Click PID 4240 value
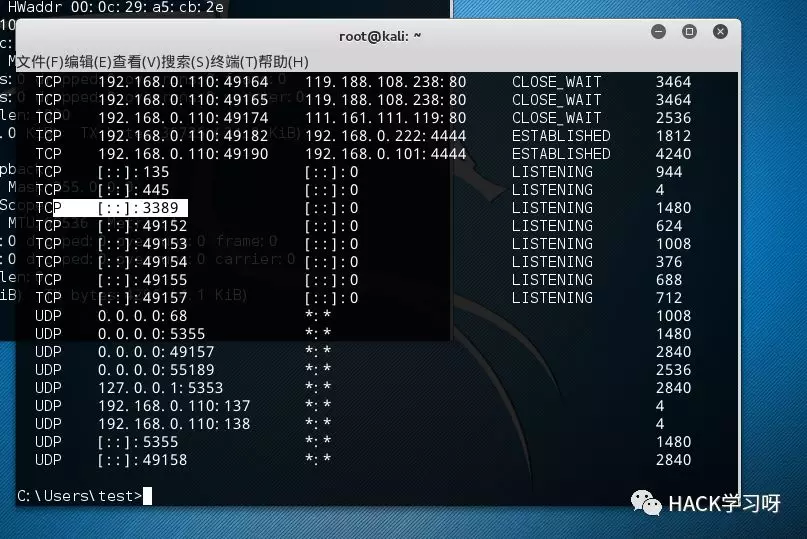The height and width of the screenshot is (539, 807). (673, 154)
